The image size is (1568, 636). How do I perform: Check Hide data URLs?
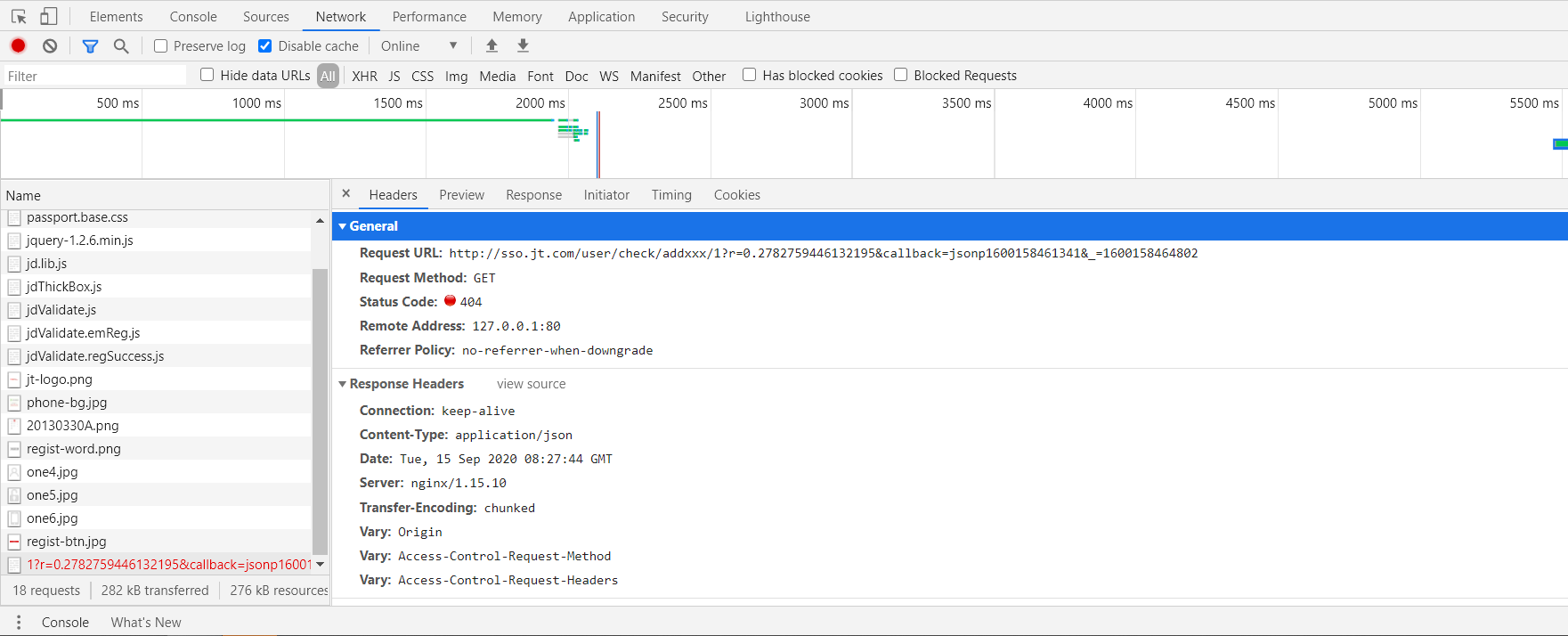tap(207, 75)
